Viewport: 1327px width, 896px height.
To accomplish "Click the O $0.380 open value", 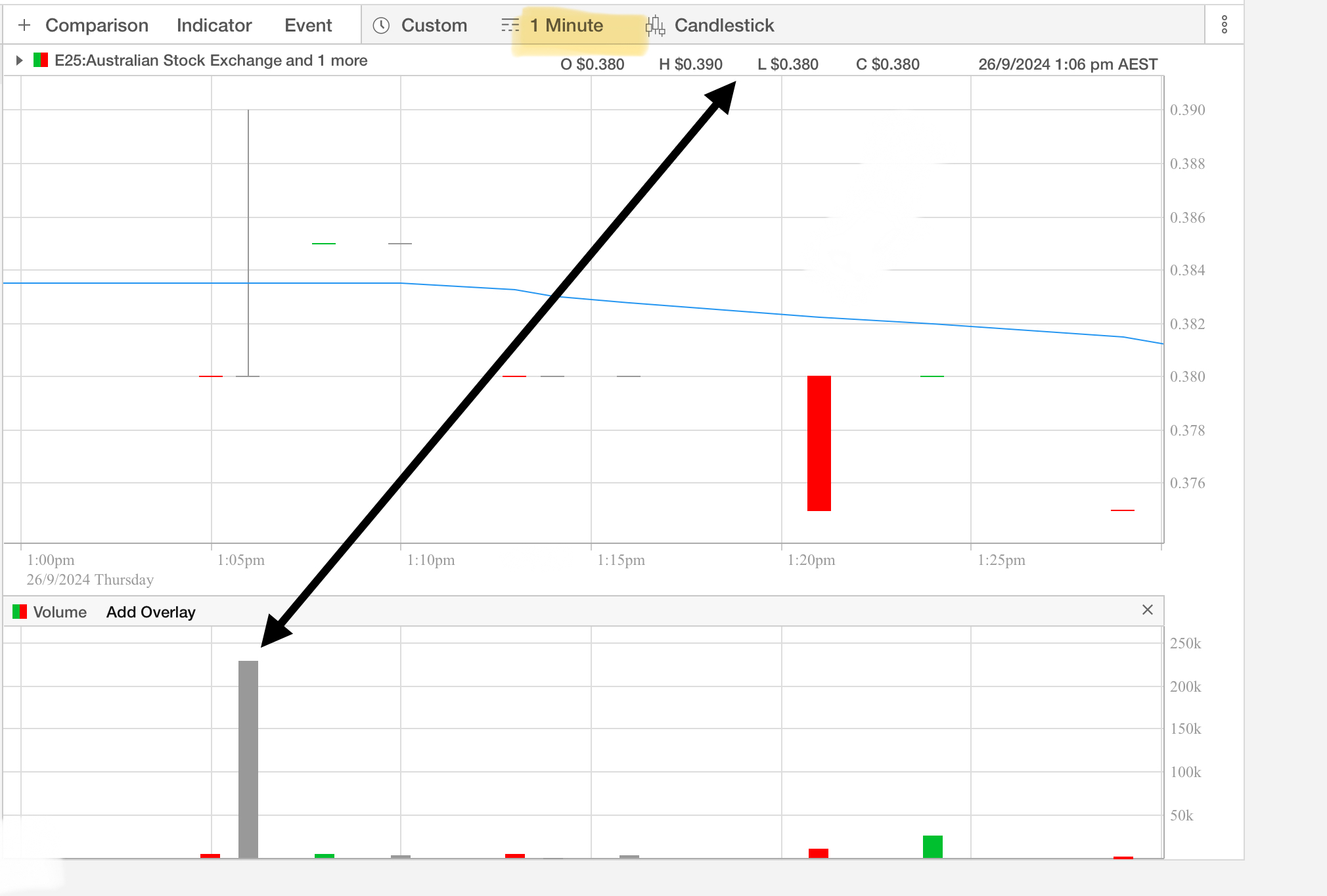I will point(592,64).
